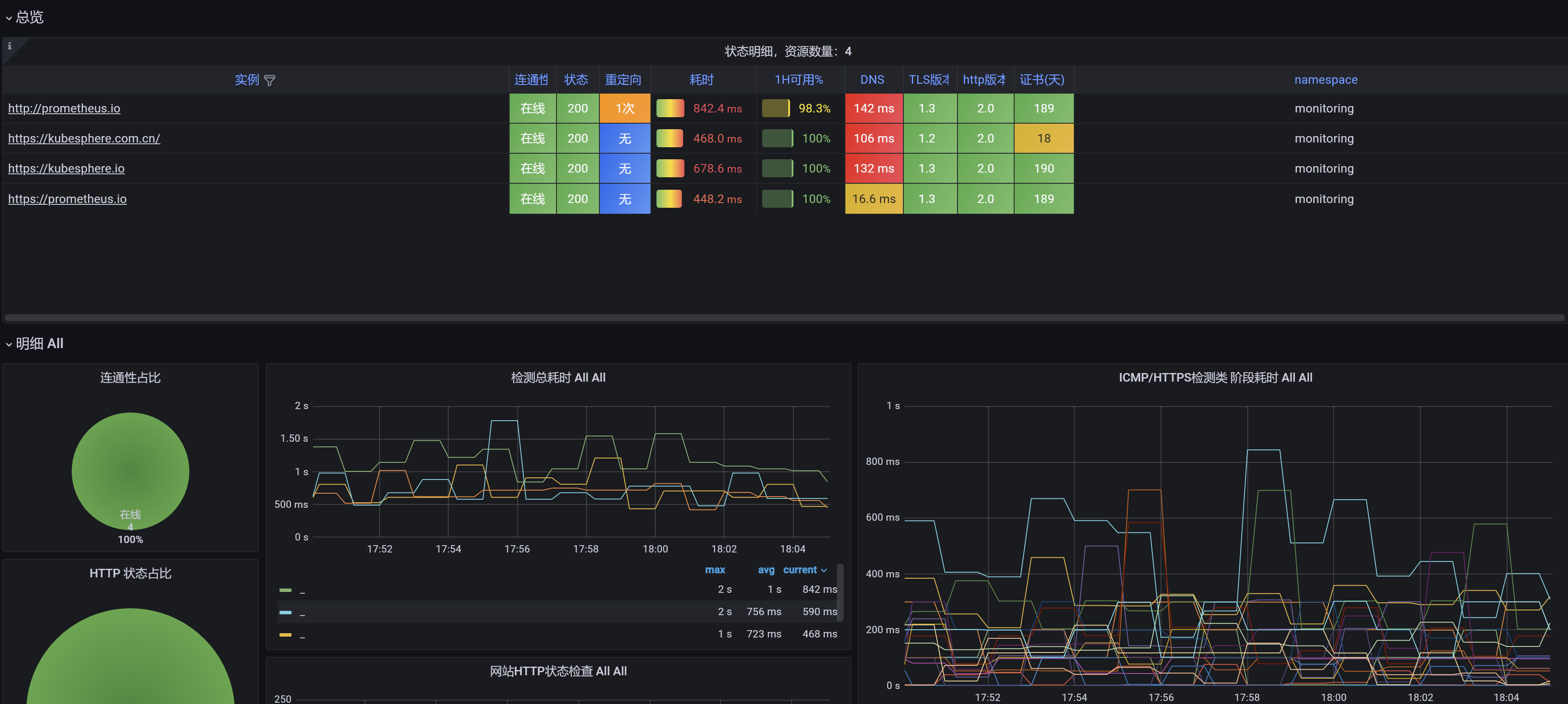
Task: Sort the legend by the avg column
Action: 766,570
